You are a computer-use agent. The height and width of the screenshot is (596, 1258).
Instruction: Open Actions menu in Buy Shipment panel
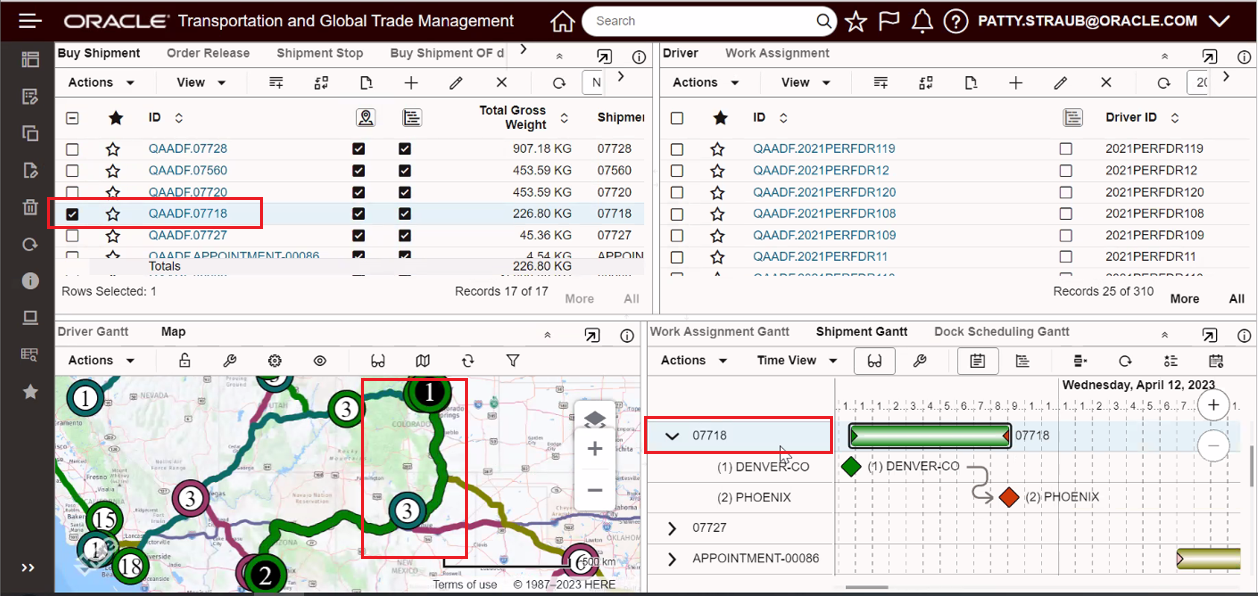pos(102,83)
